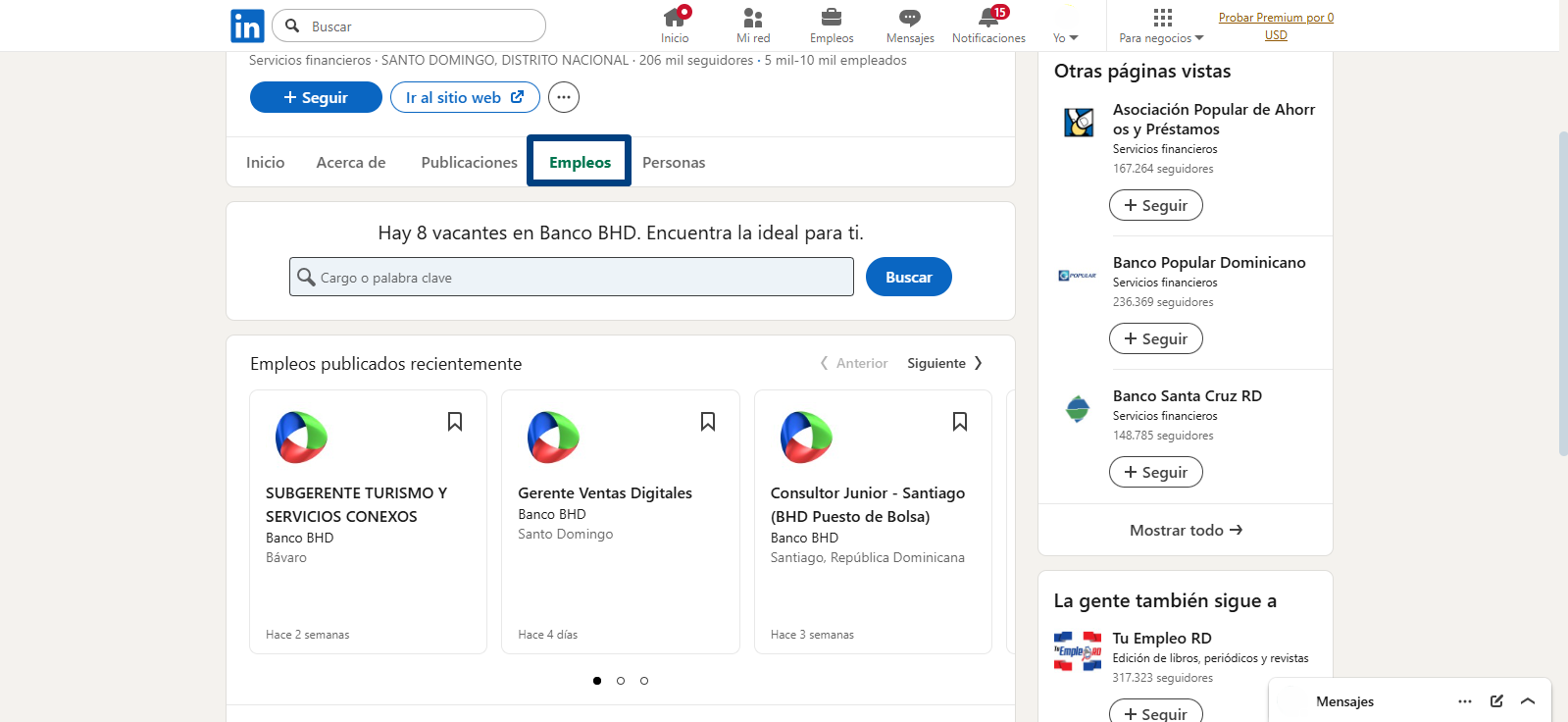Open SUBGERENTE TURISMO Y SERVICIOS CONEXOS job

coord(356,504)
